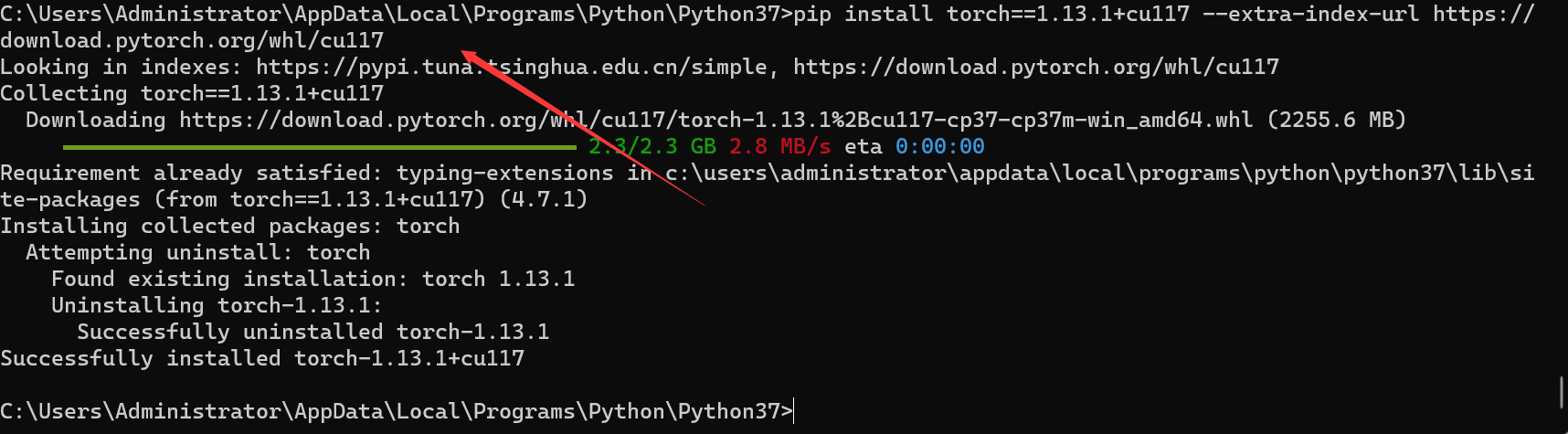
Task: Click the Collecting torch==1.13.1+cu117 line
Action: tap(192, 93)
